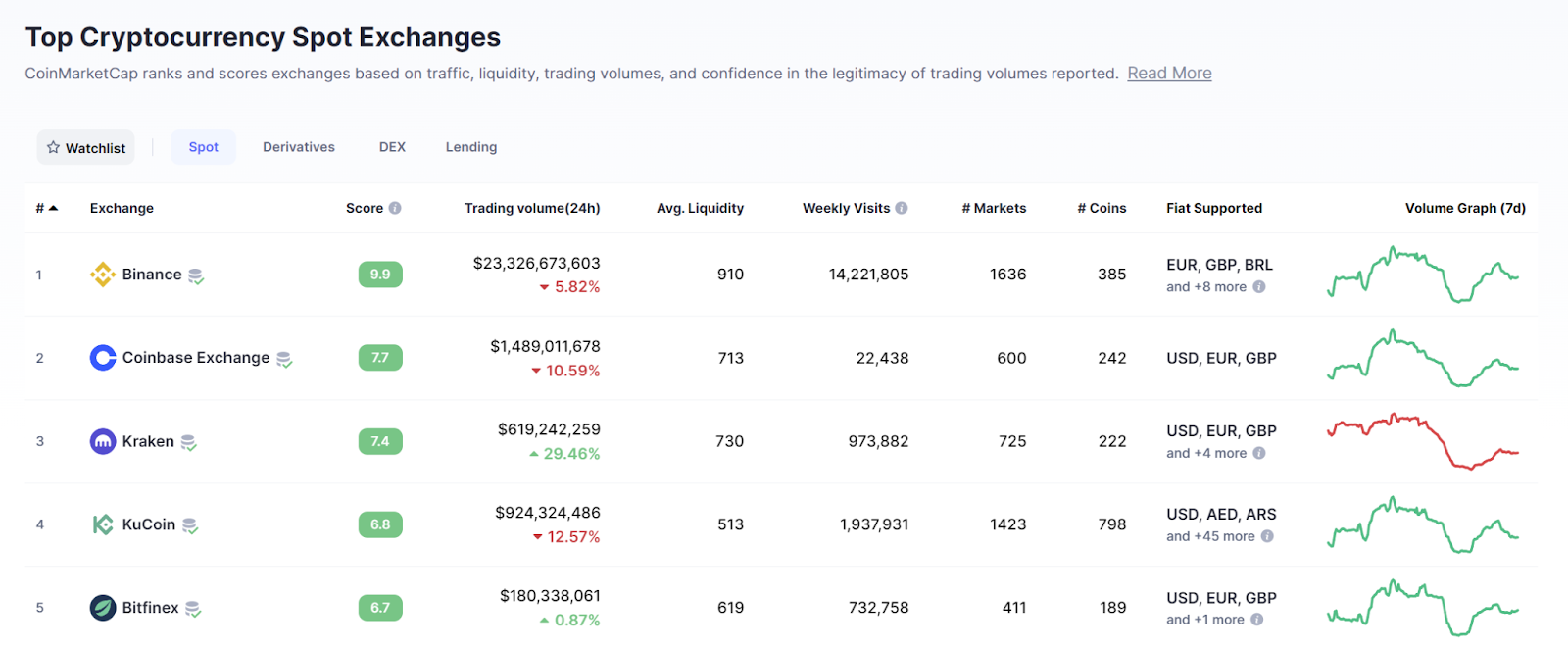Click the Binance logo icon
Screen dimensions: 1568x649
point(102,275)
